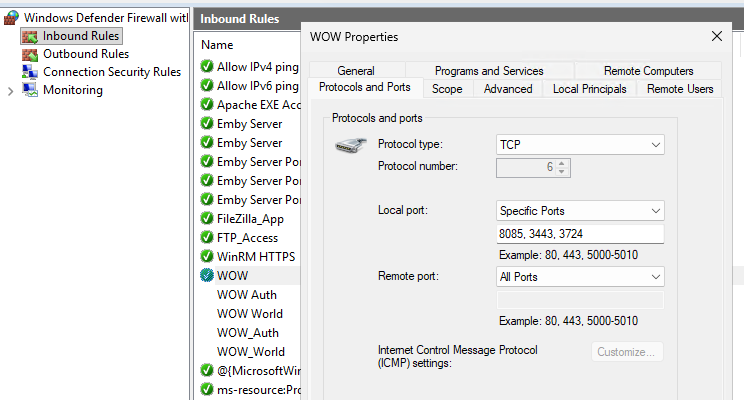This screenshot has height=400, width=744.
Task: Click the Connection Security Rules icon
Action: click(30, 72)
